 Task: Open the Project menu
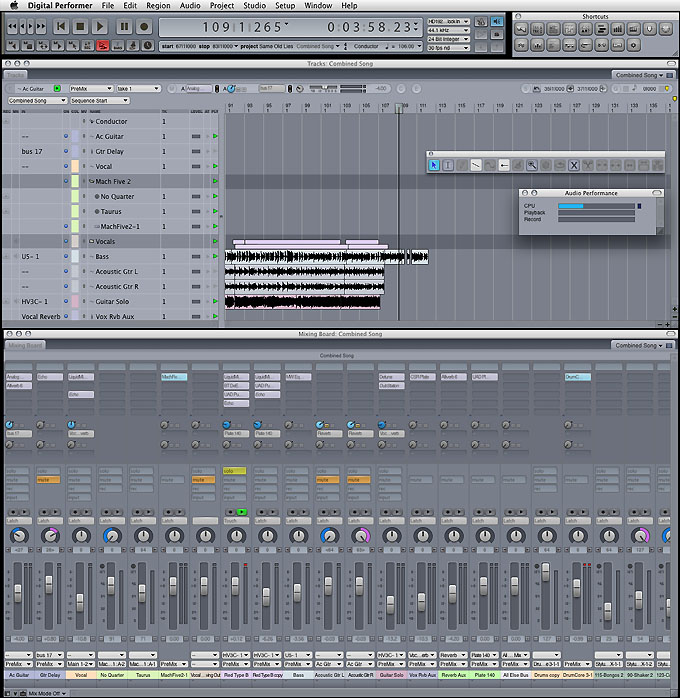[x=222, y=5]
